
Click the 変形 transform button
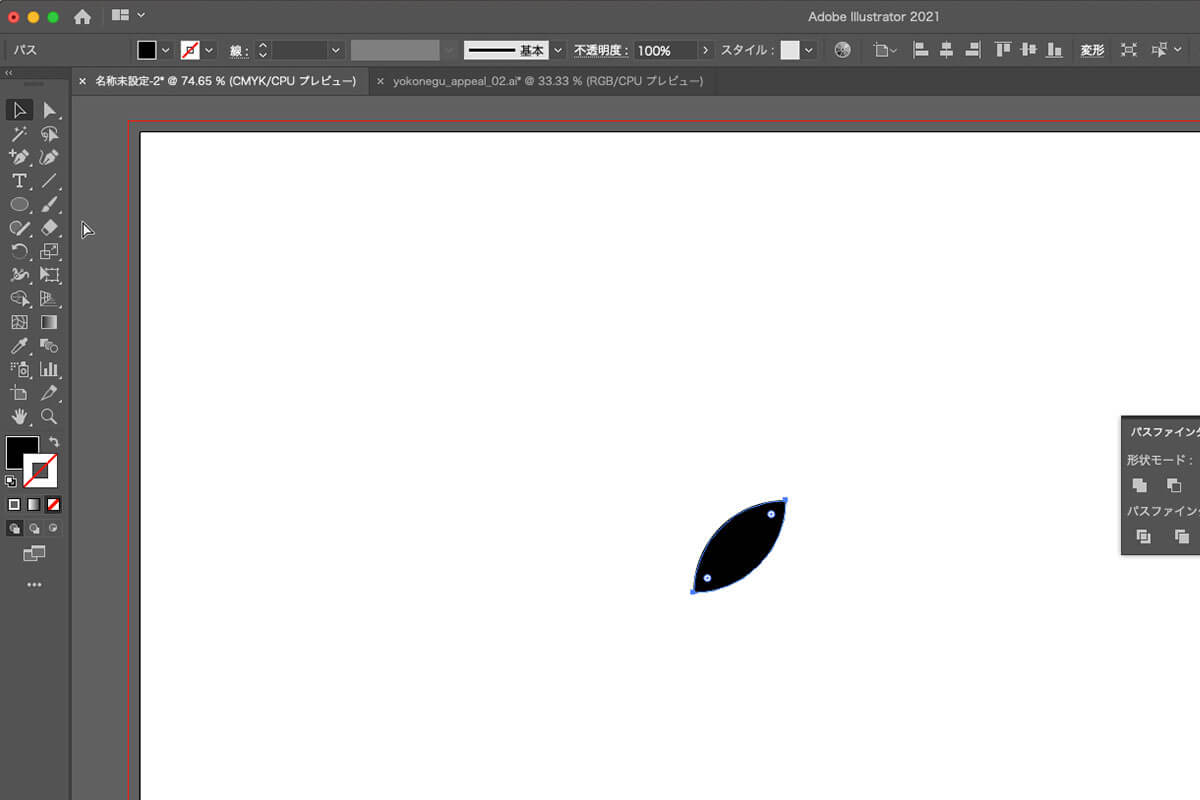(x=1092, y=50)
